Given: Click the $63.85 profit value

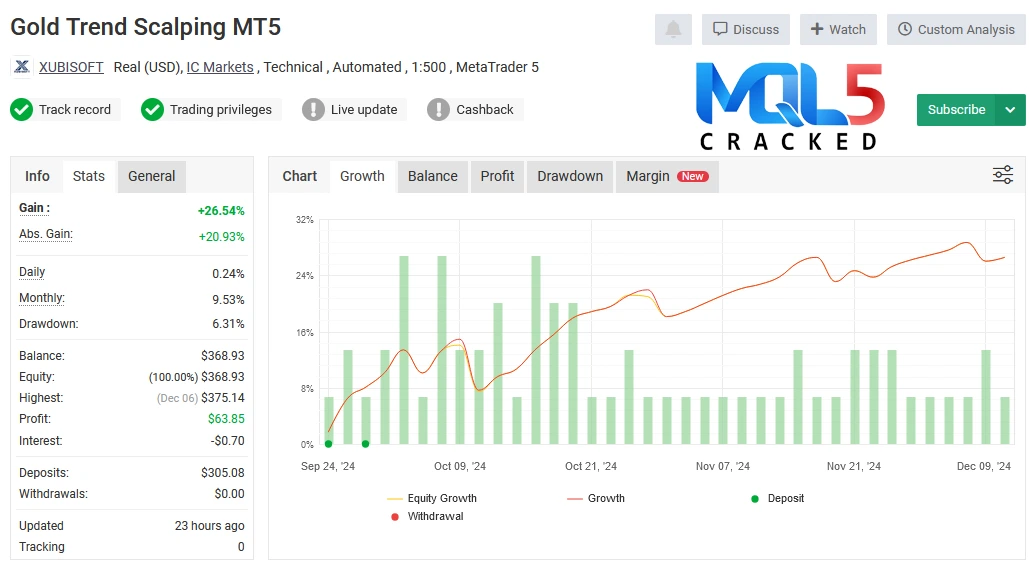Looking at the screenshot, I should (x=226, y=419).
